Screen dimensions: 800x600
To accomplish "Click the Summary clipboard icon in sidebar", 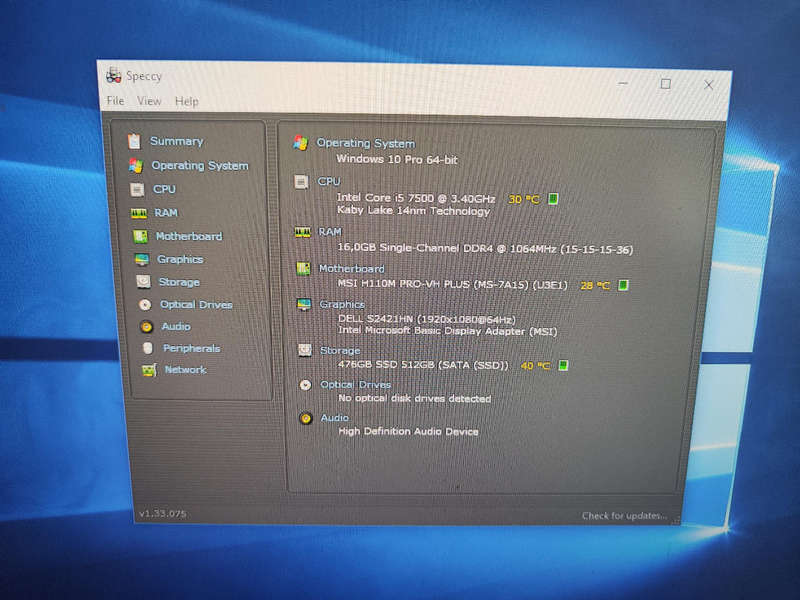I will pos(134,141).
